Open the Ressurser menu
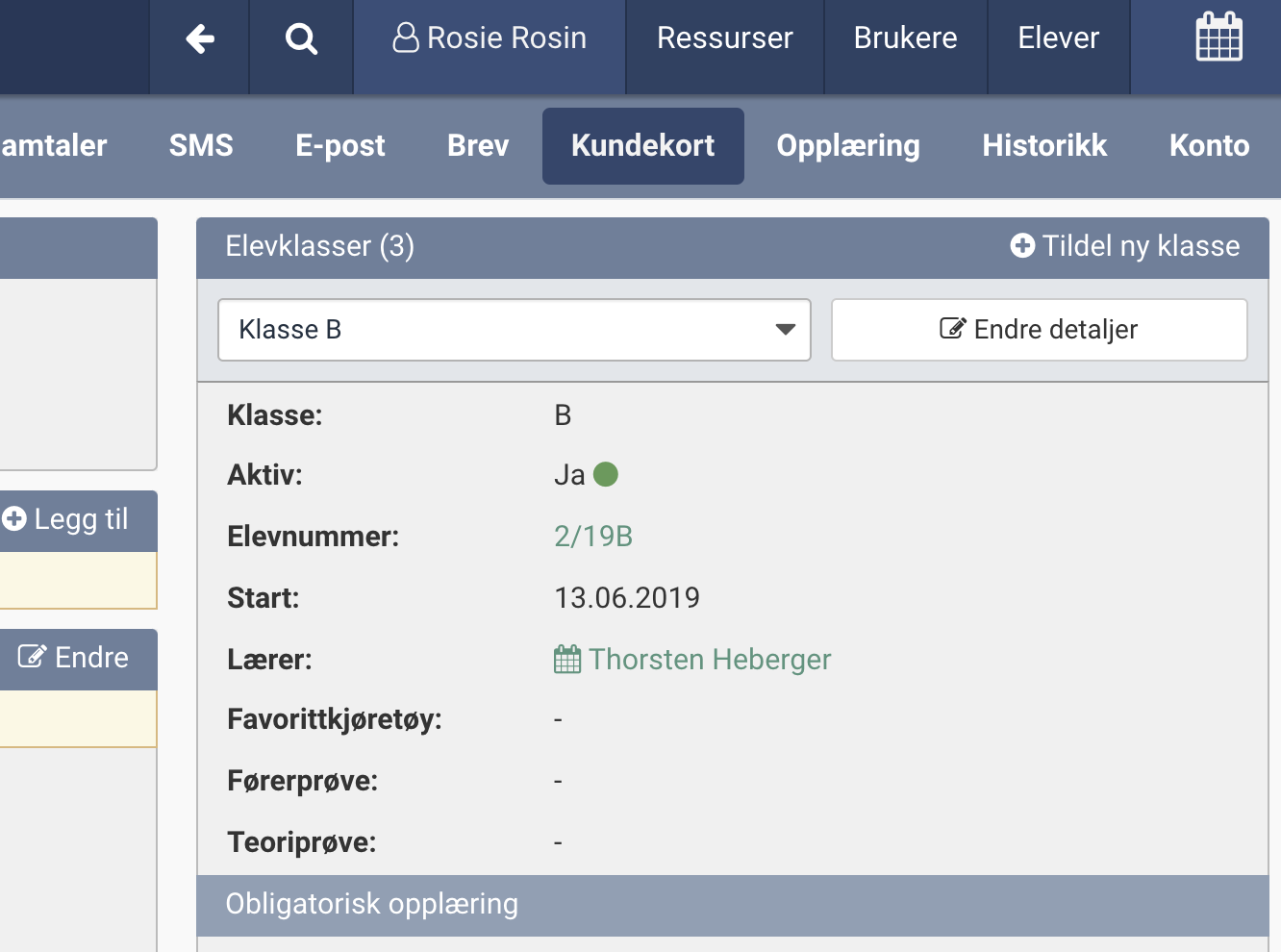 [724, 38]
